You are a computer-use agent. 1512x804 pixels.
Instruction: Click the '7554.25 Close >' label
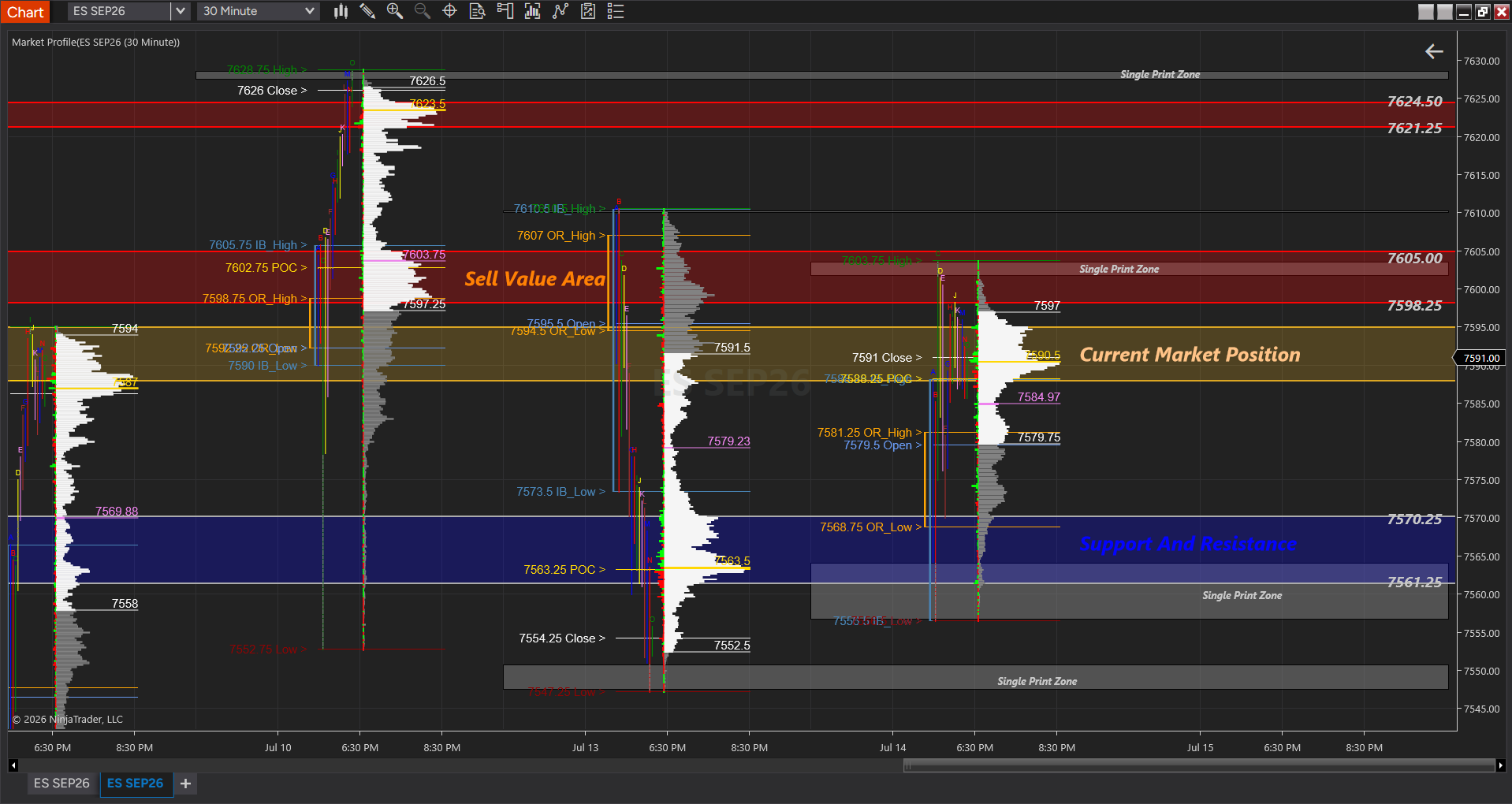point(562,638)
